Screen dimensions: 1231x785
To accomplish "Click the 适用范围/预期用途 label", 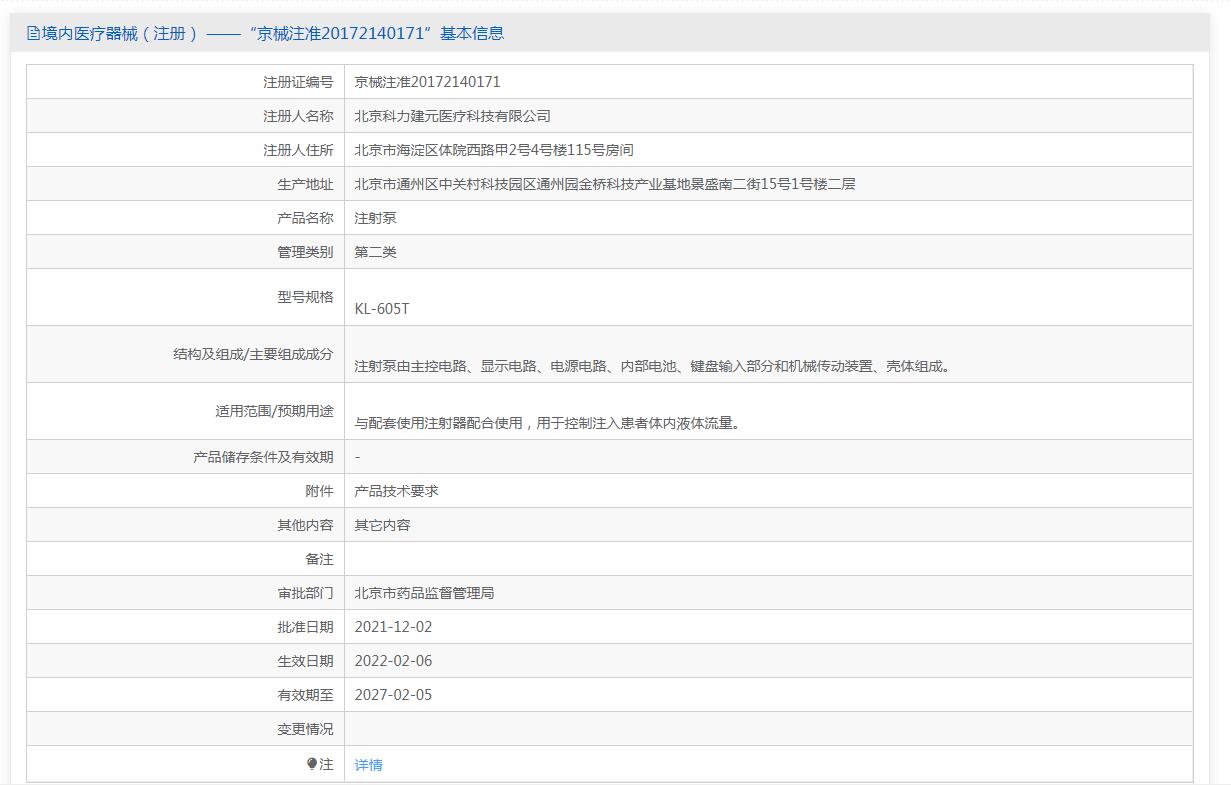I will coord(274,411).
